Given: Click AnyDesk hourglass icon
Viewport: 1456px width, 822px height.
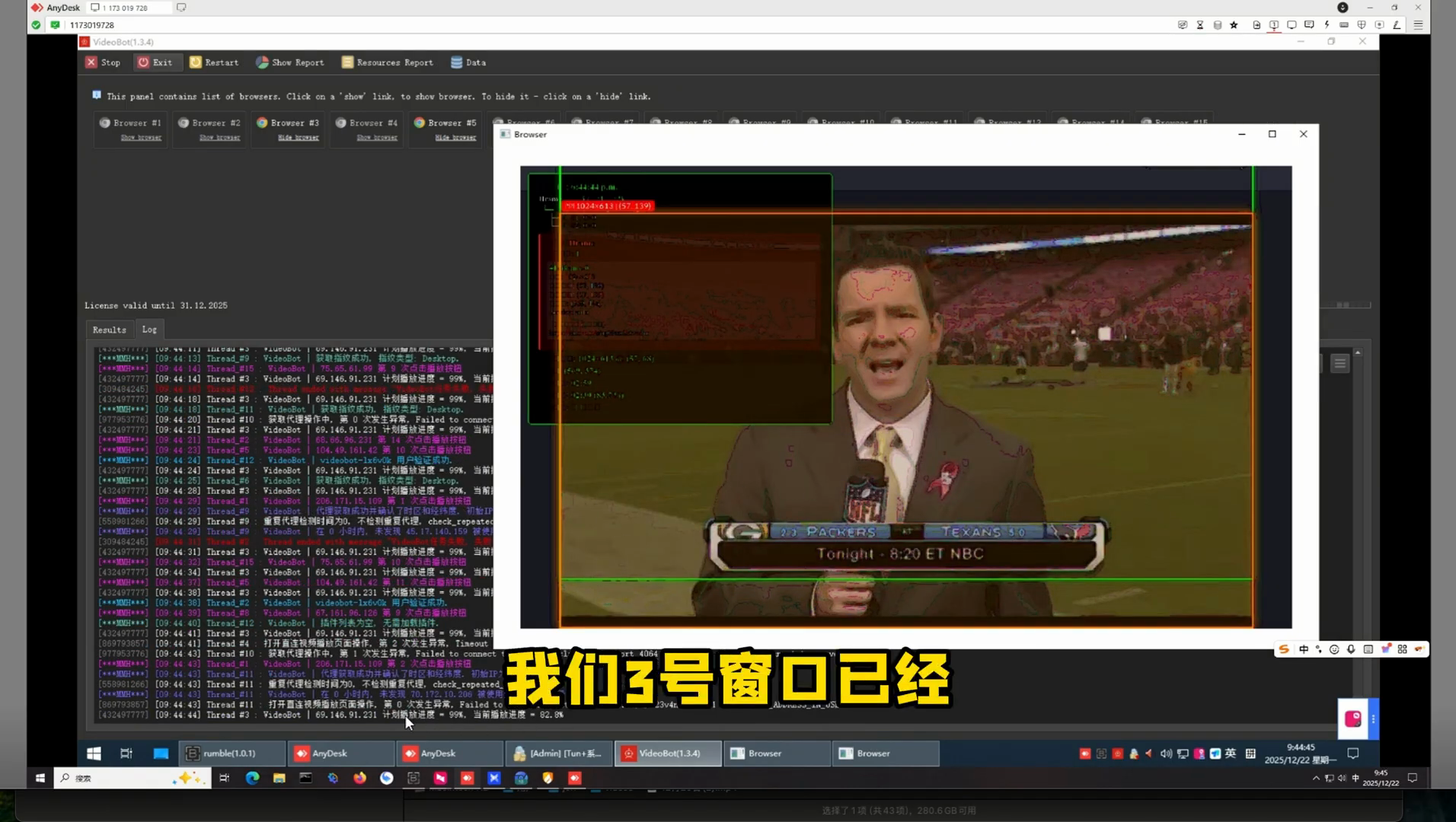Looking at the screenshot, I should pyautogui.click(x=1200, y=25).
